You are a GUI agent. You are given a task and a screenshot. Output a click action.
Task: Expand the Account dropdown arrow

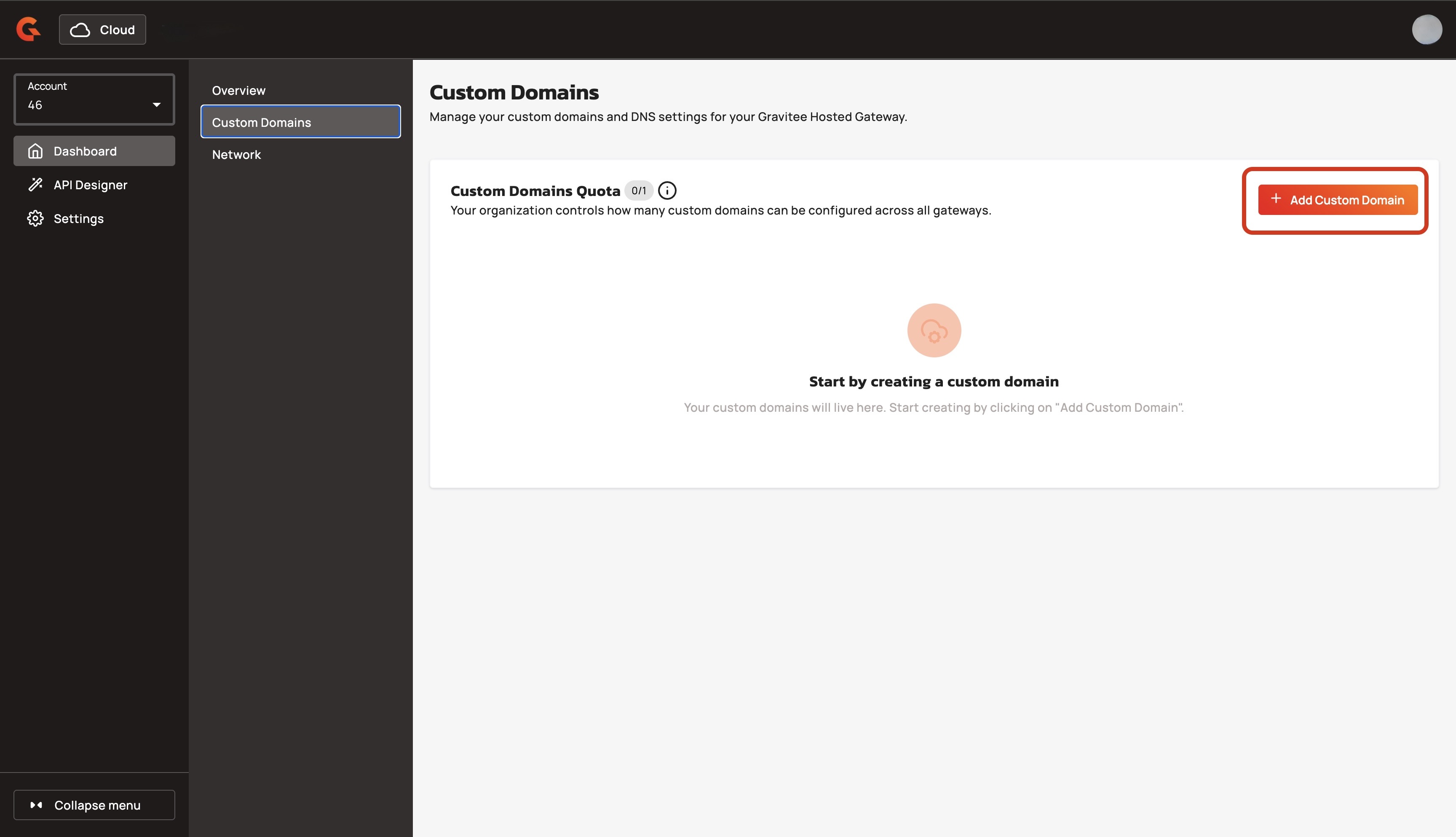[x=156, y=105]
